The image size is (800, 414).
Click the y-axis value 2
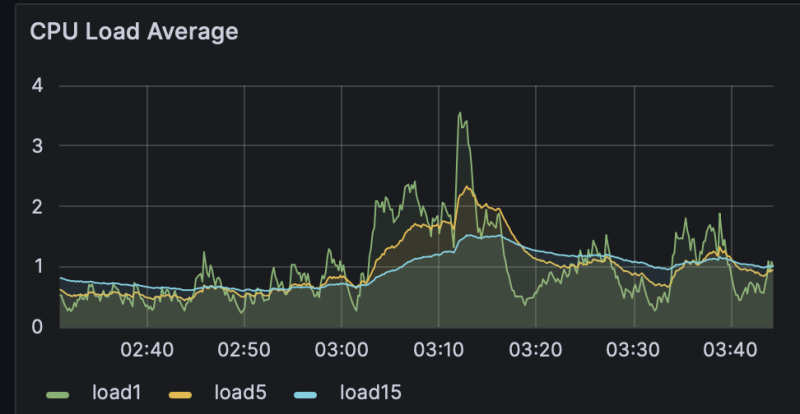click(37, 206)
